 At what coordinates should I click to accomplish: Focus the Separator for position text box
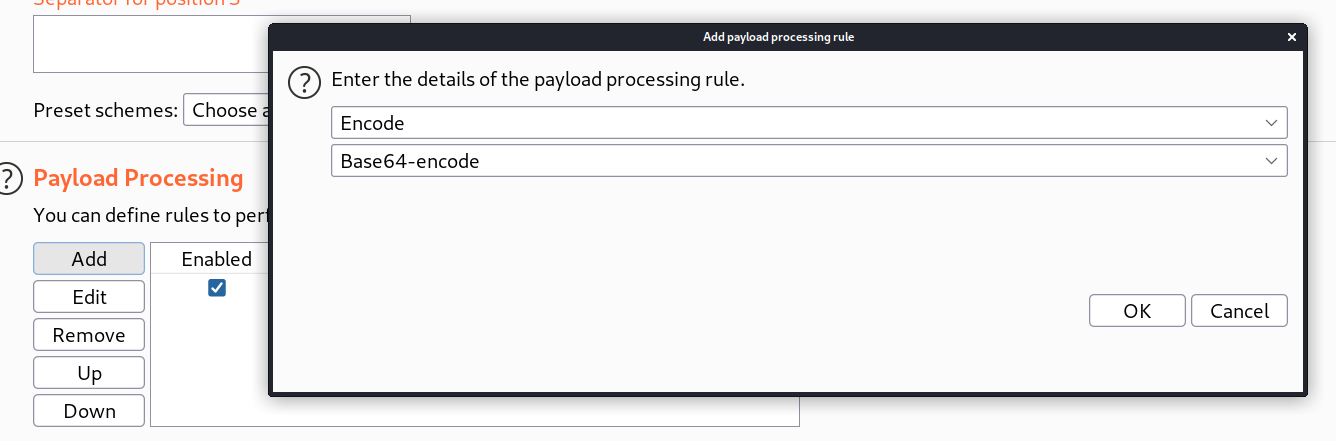(150, 44)
